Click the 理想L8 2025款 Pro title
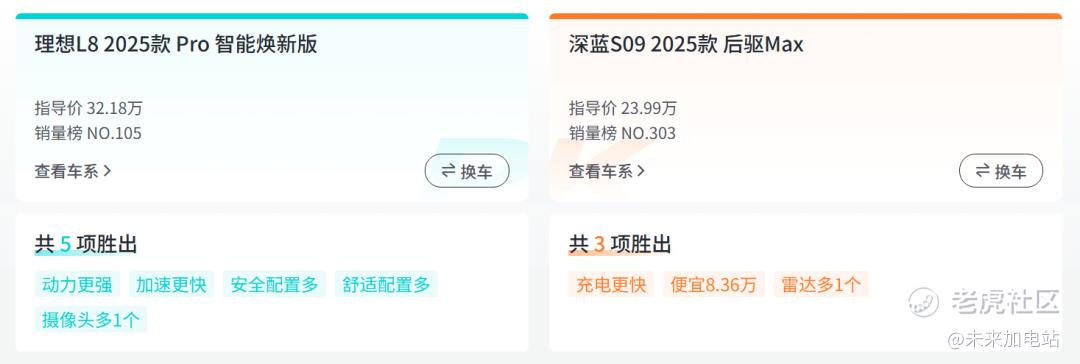Image resolution: width=1080 pixels, height=364 pixels. click(x=176, y=45)
